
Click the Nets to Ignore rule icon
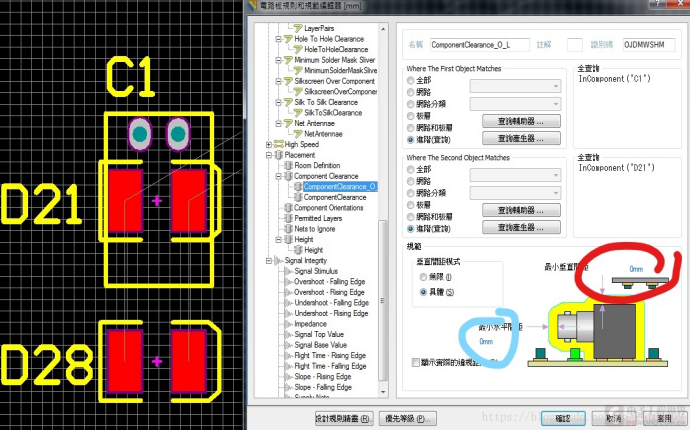tap(288, 229)
